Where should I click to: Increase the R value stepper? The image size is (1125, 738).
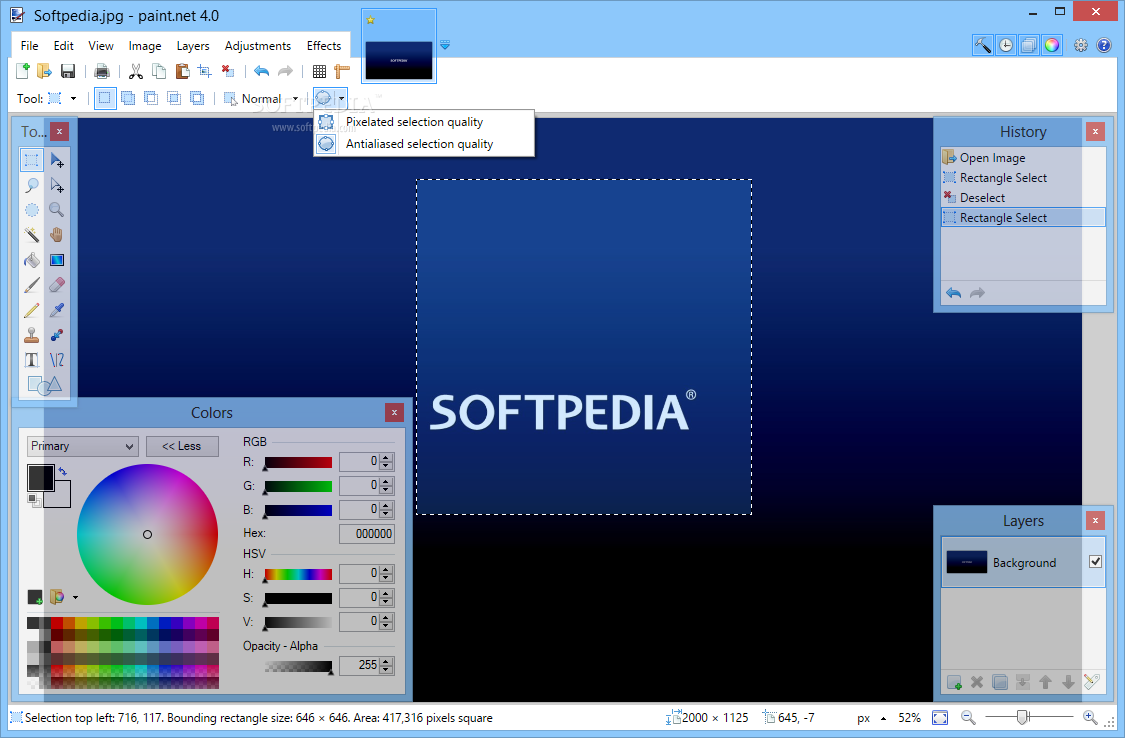(x=386, y=458)
